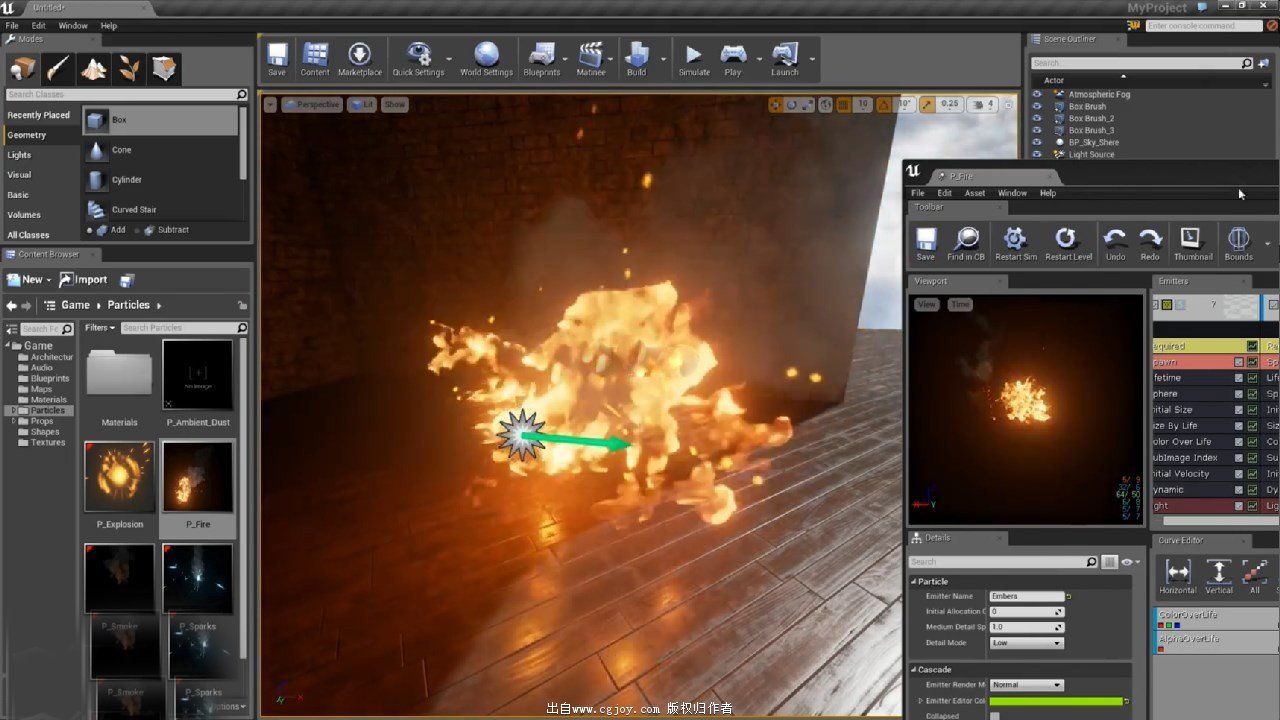
Task: Select Geometry Editing mode icon
Action: pyautogui.click(x=164, y=68)
